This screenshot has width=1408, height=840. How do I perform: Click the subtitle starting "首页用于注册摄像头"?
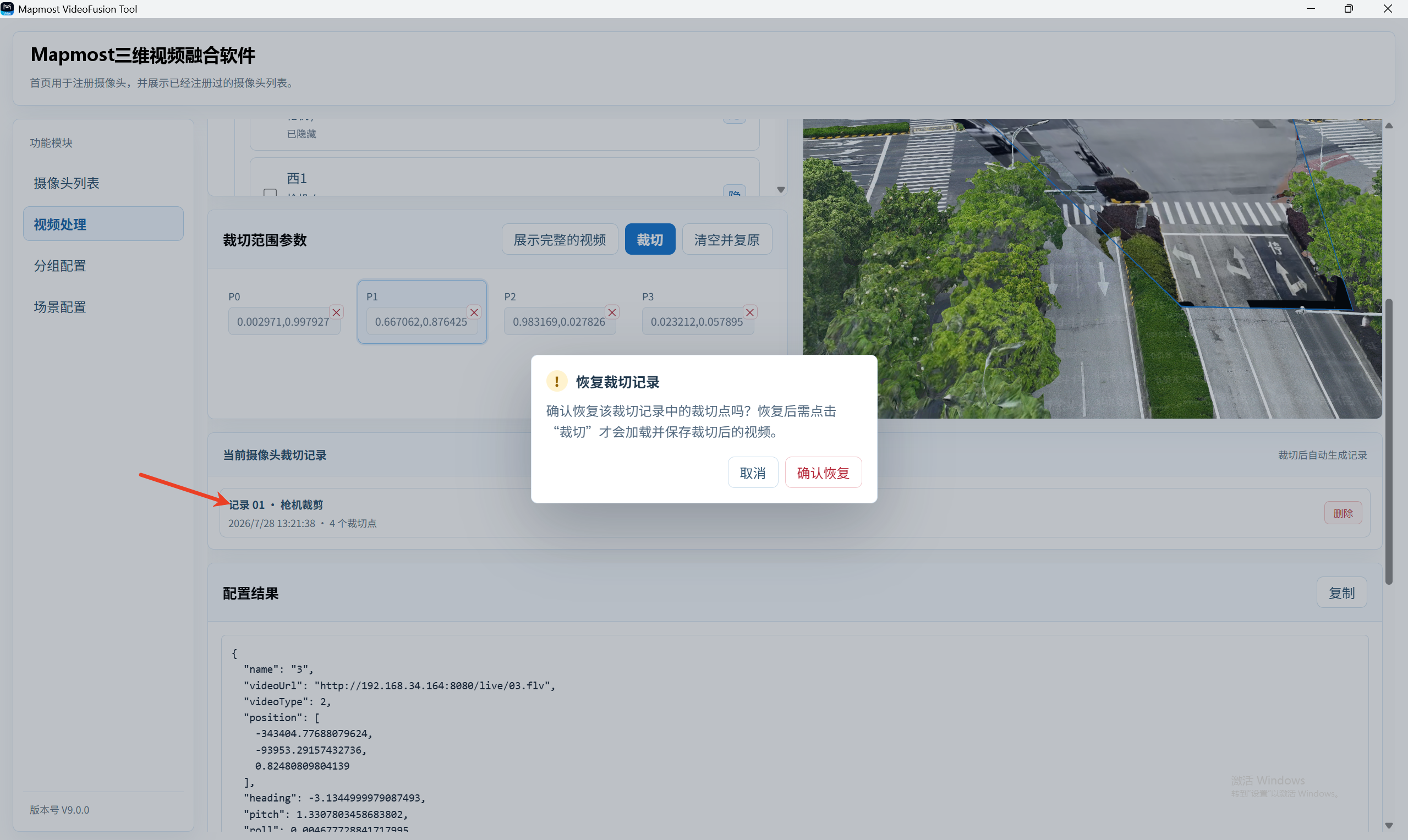(163, 83)
